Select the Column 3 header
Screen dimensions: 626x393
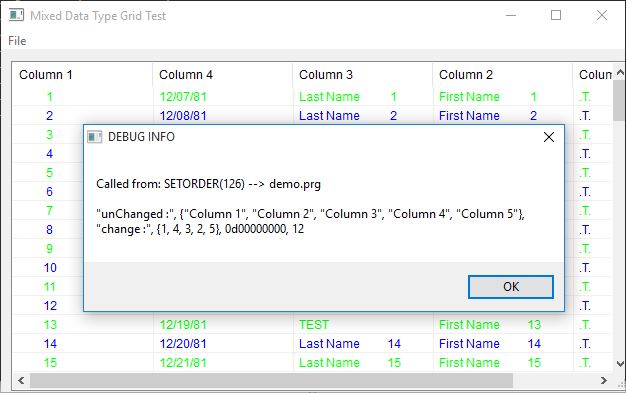pos(363,75)
